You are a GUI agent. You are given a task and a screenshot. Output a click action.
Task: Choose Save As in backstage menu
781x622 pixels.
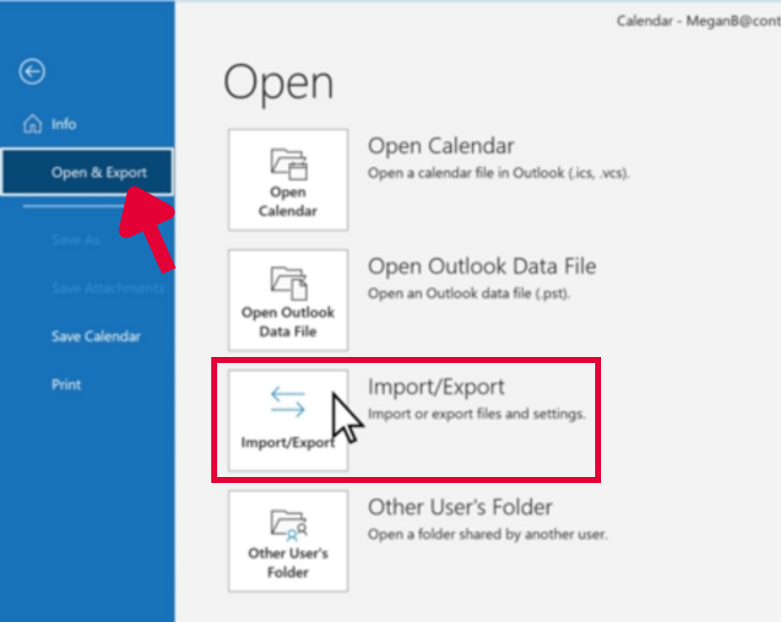click(x=76, y=240)
